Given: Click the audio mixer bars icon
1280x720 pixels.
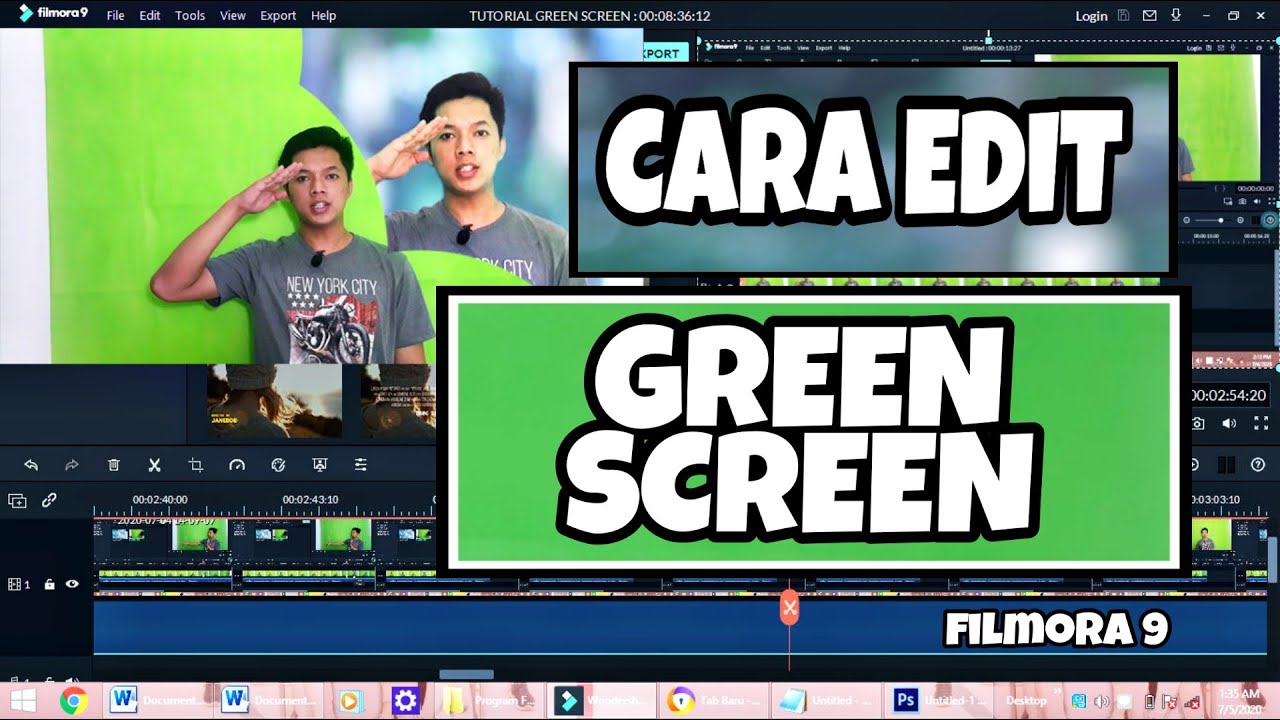Looking at the screenshot, I should pyautogui.click(x=1227, y=465).
